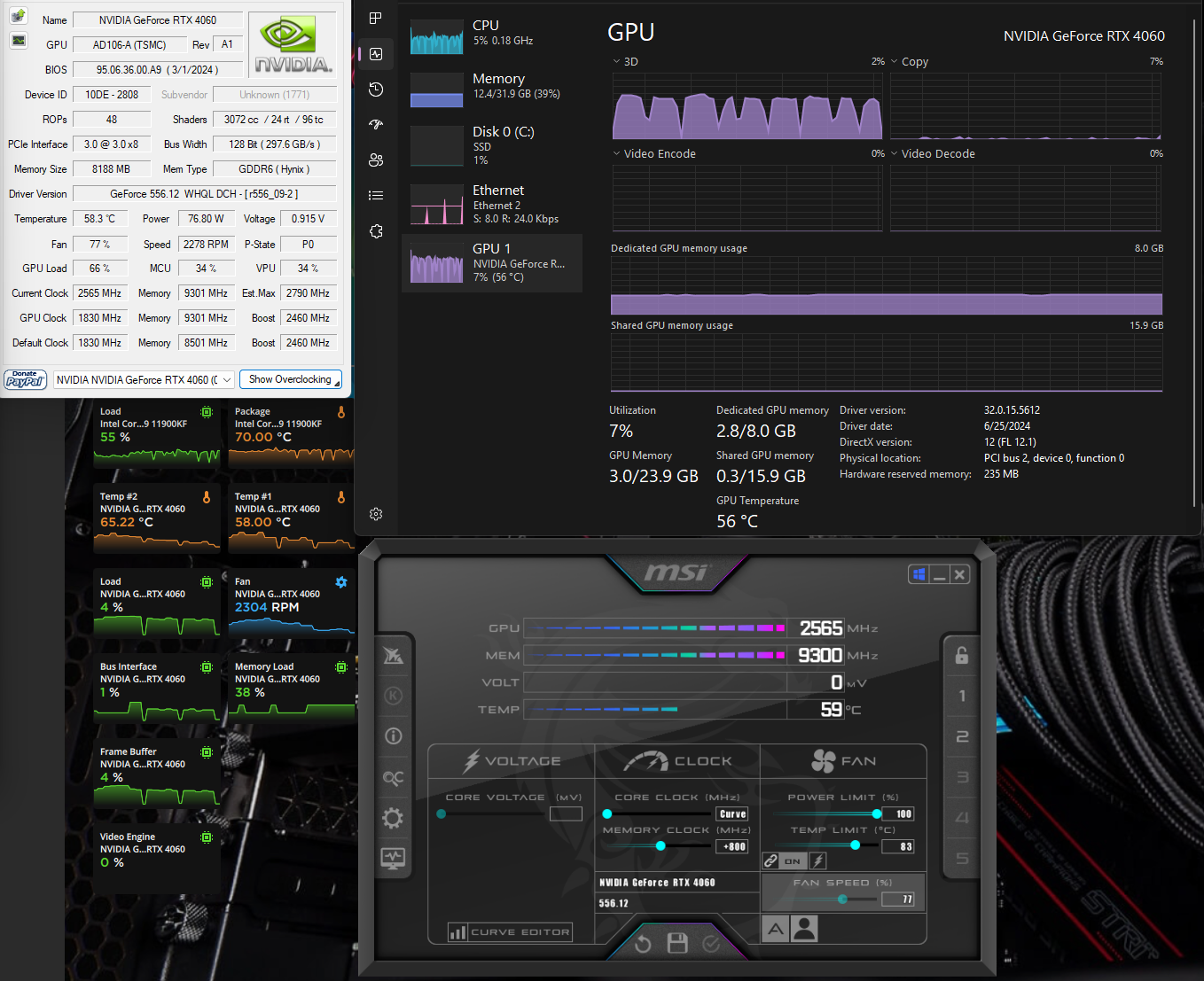The image size is (1204, 981).
Task: Select Task Manager Performance icon
Action: coord(376,54)
